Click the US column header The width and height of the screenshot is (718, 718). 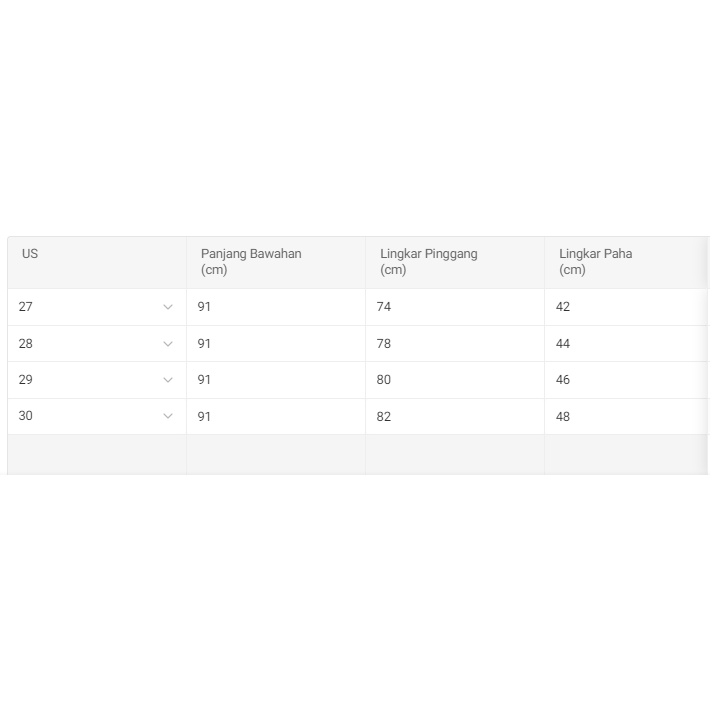[30, 254]
